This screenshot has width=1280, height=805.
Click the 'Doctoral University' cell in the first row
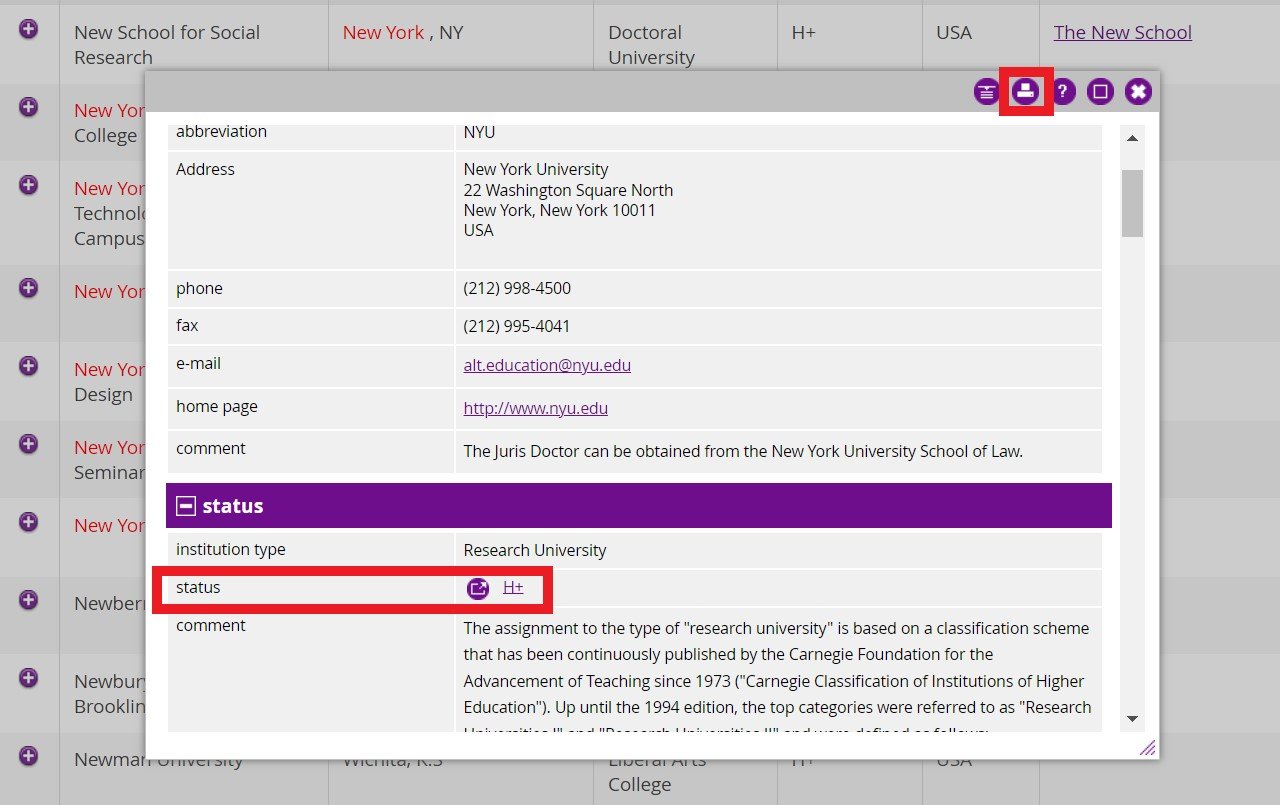pyautogui.click(x=651, y=45)
